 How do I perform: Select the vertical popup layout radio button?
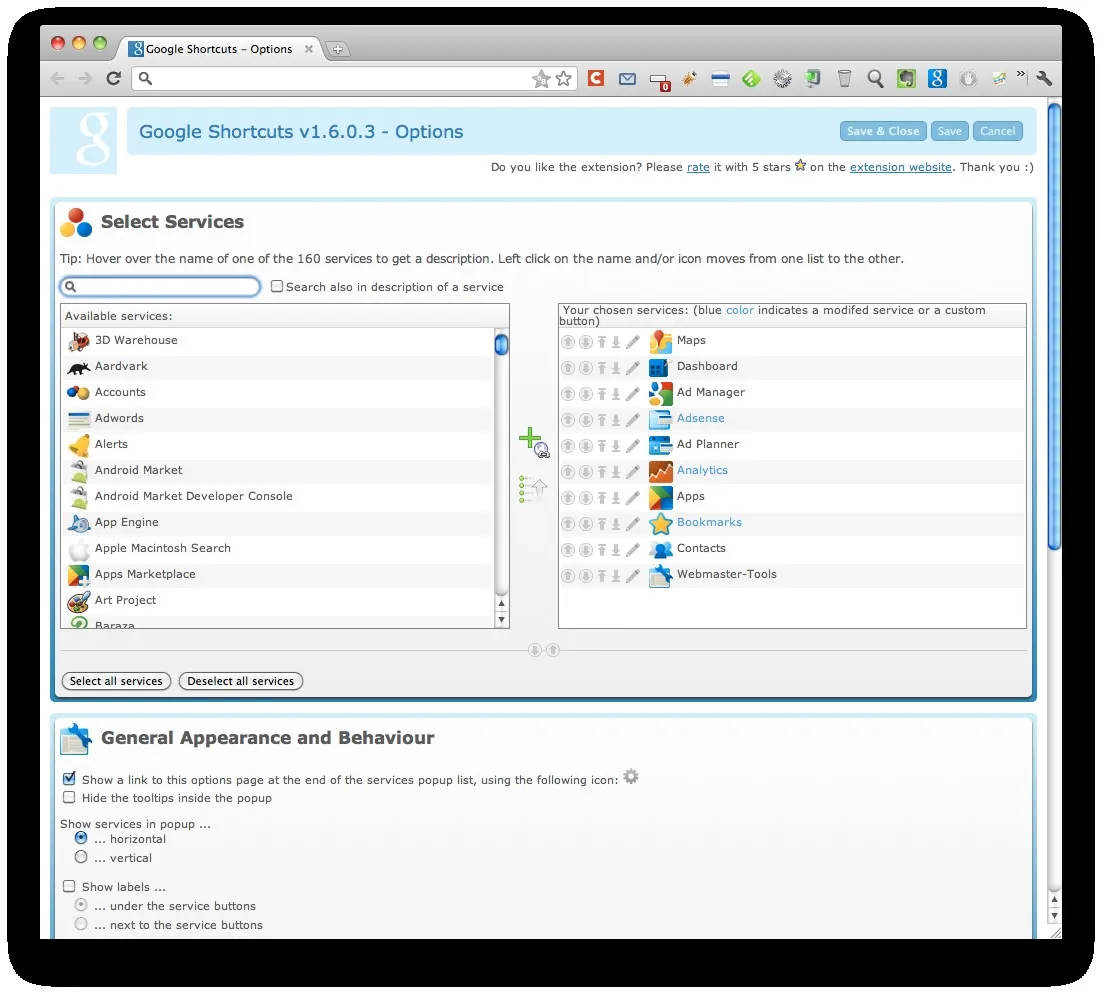click(x=81, y=857)
